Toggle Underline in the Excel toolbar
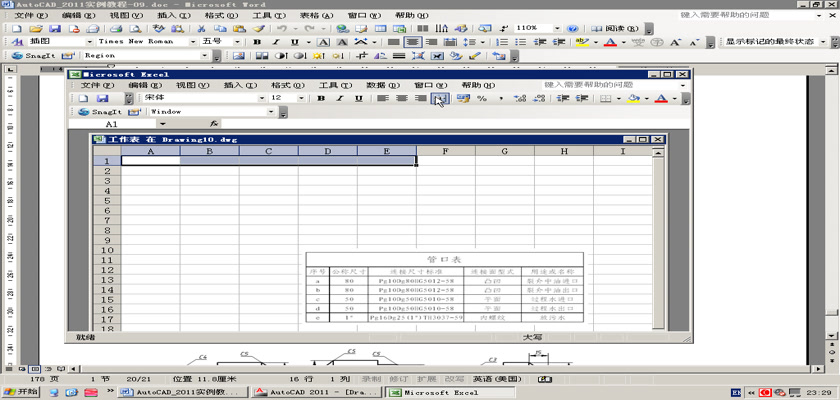This screenshot has height=400, width=840. point(359,99)
